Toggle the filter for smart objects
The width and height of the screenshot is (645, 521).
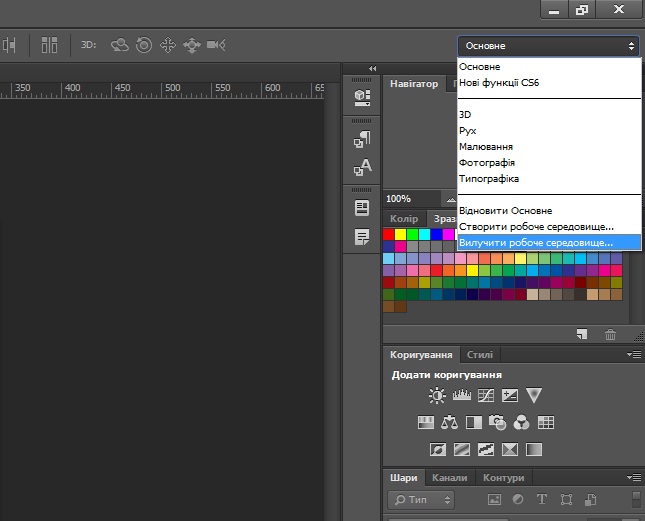591,500
